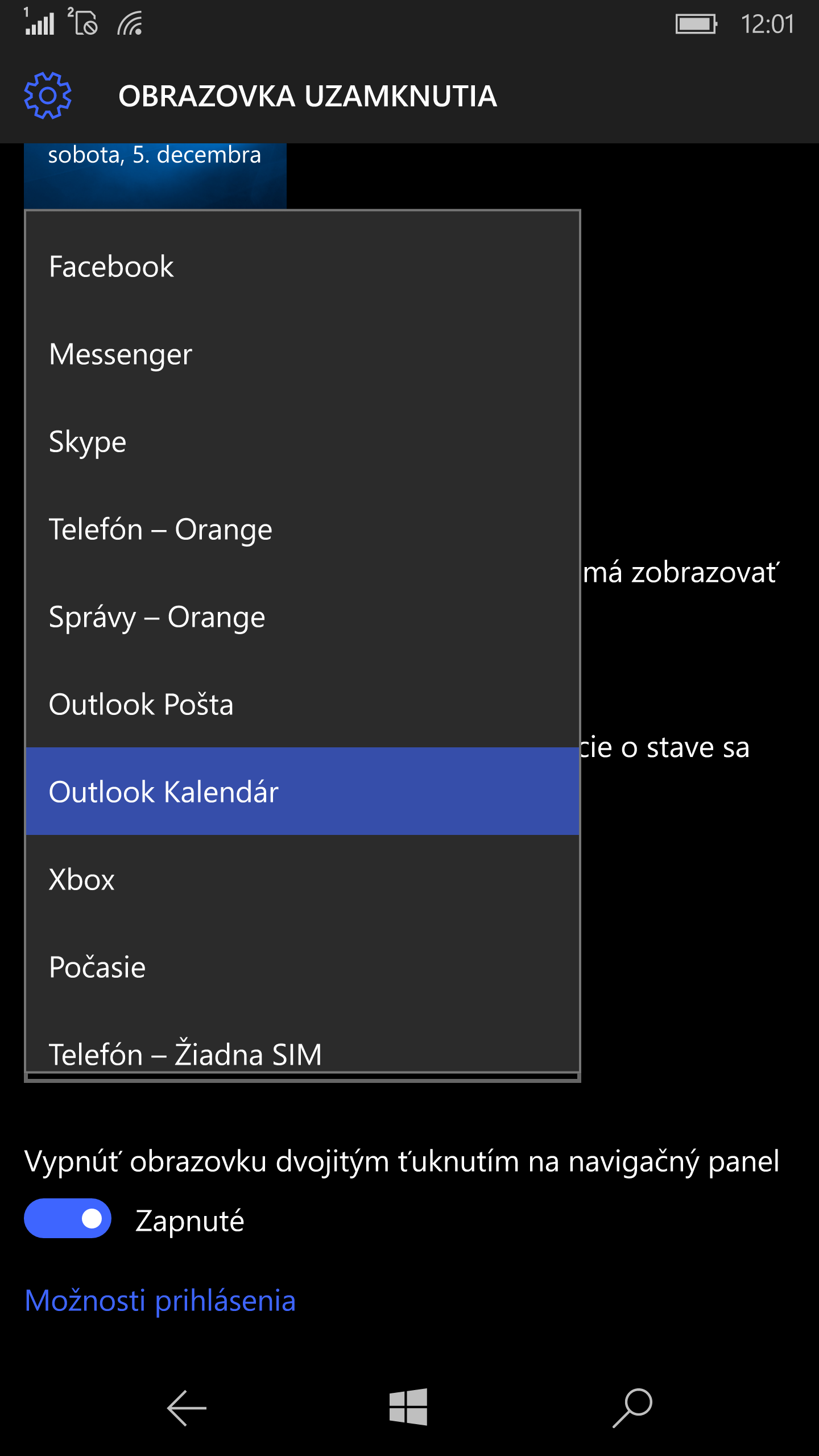
Task: Tap the SIM 2 blocked status icon
Action: click(x=83, y=22)
